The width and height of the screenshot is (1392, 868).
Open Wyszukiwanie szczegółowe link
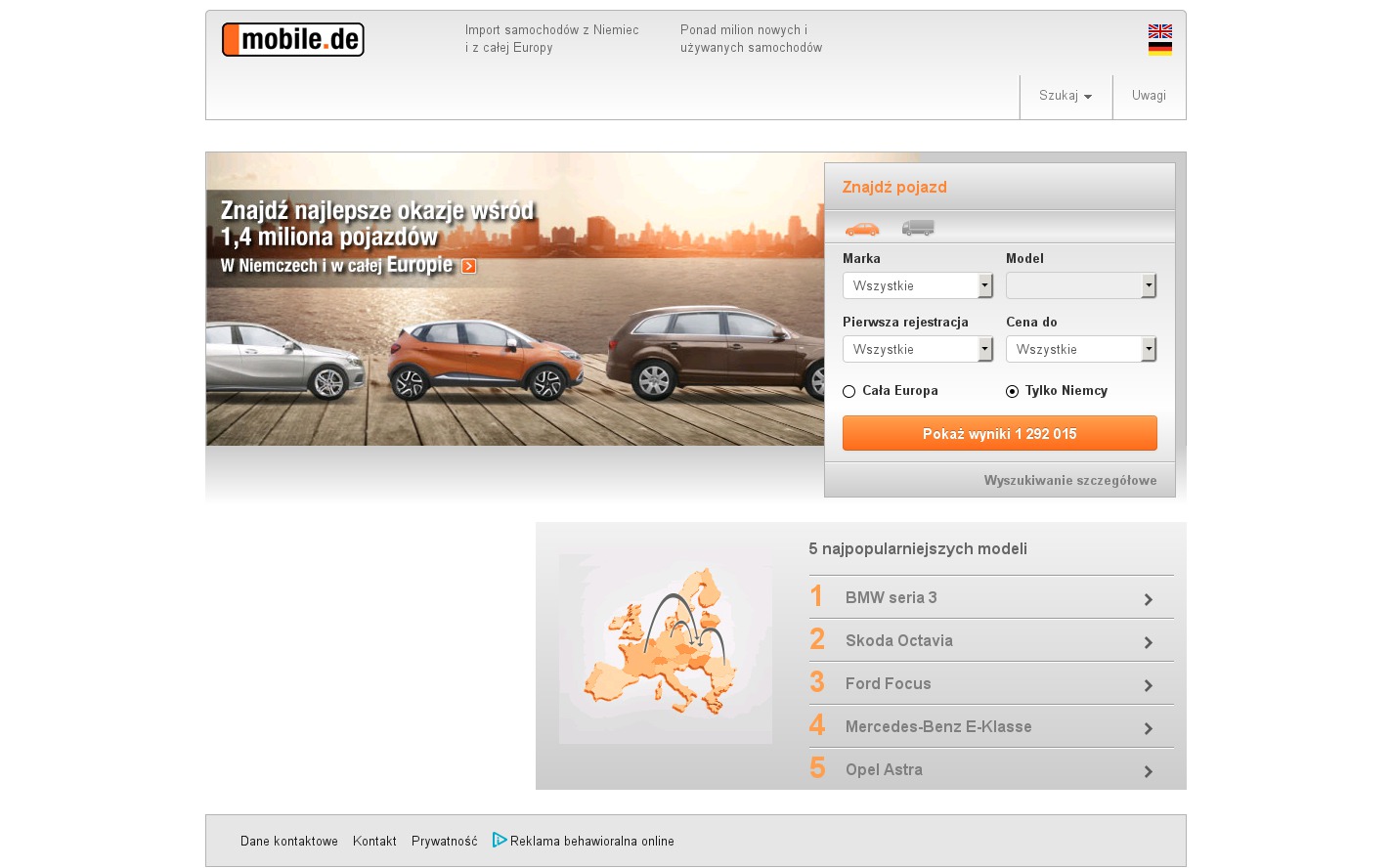(x=1069, y=480)
